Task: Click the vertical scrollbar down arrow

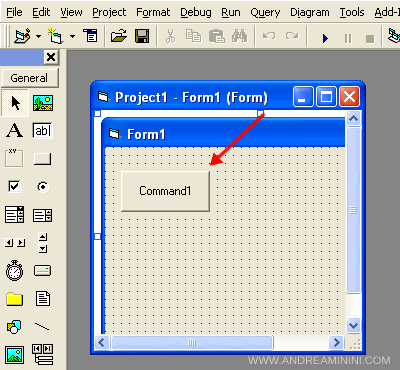Action: [x=353, y=325]
